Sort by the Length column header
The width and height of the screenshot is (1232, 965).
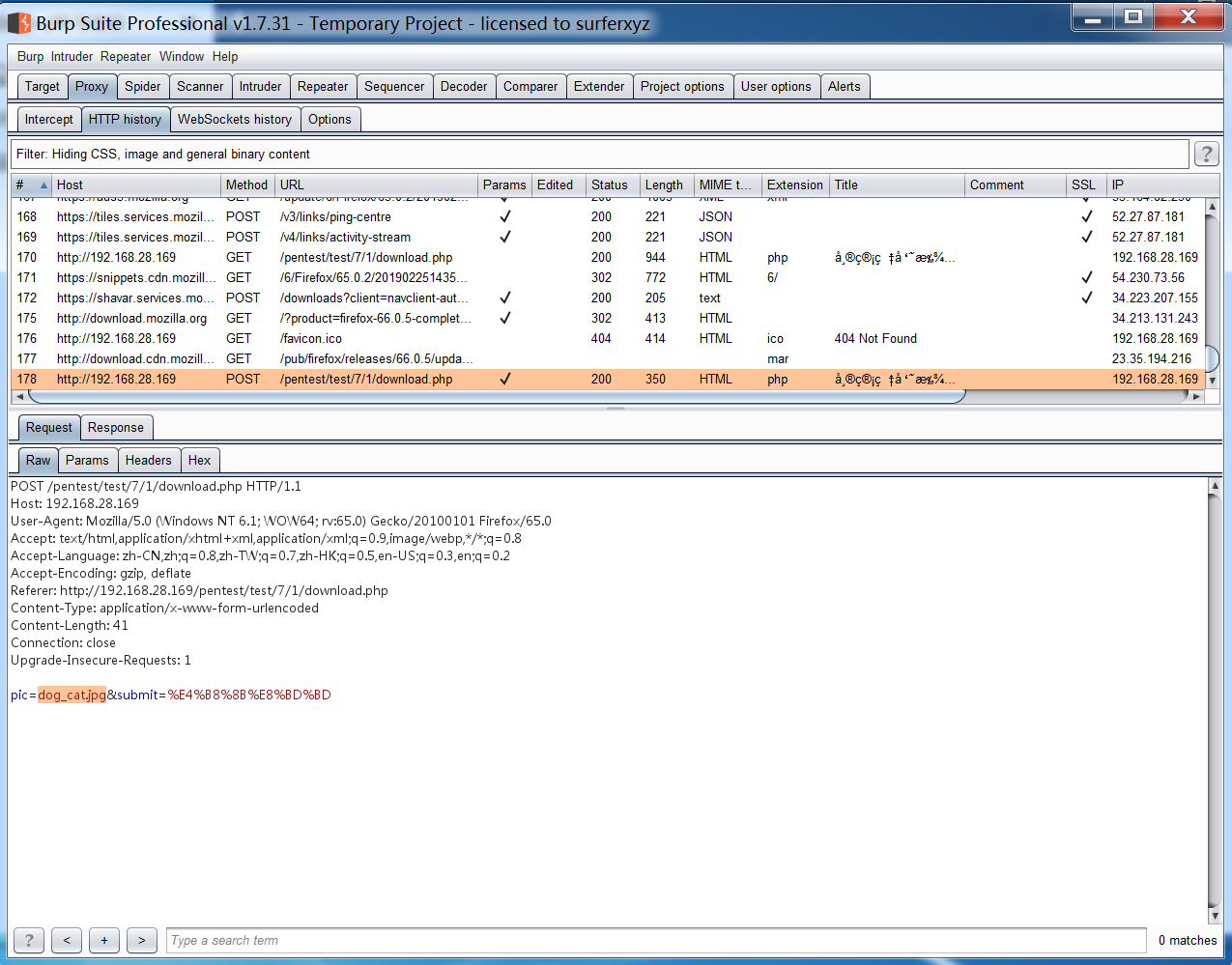point(665,184)
